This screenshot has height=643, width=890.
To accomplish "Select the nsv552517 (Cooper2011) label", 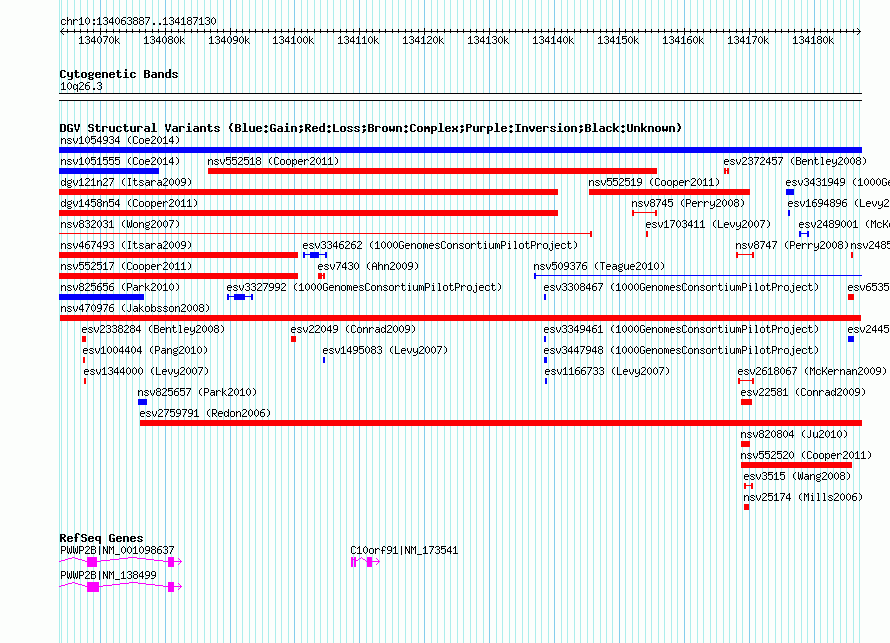I will tap(126, 266).
